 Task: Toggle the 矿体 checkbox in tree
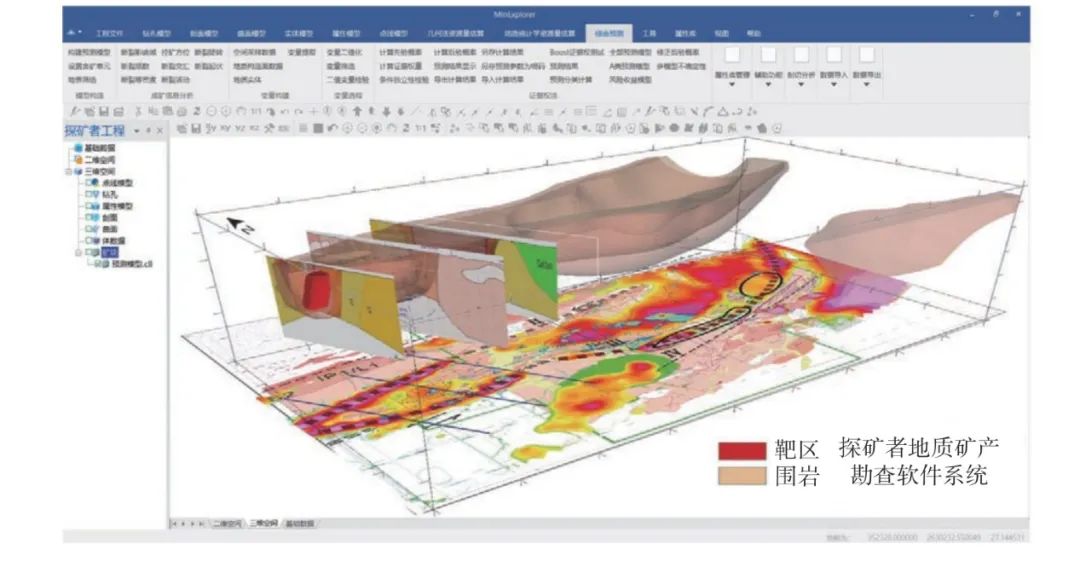[x=90, y=252]
